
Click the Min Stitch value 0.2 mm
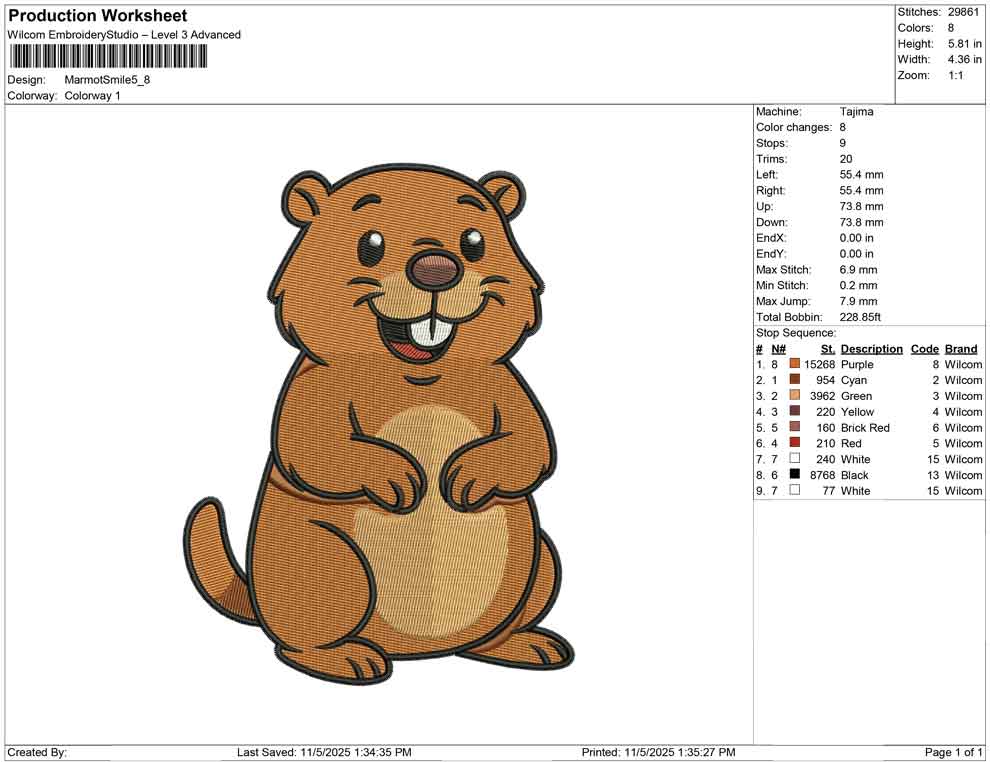[859, 285]
